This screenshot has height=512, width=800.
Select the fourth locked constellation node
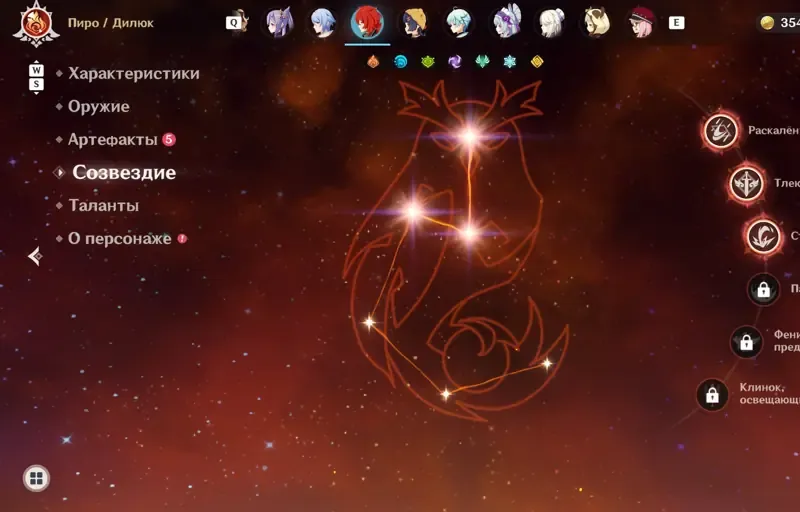tap(763, 290)
